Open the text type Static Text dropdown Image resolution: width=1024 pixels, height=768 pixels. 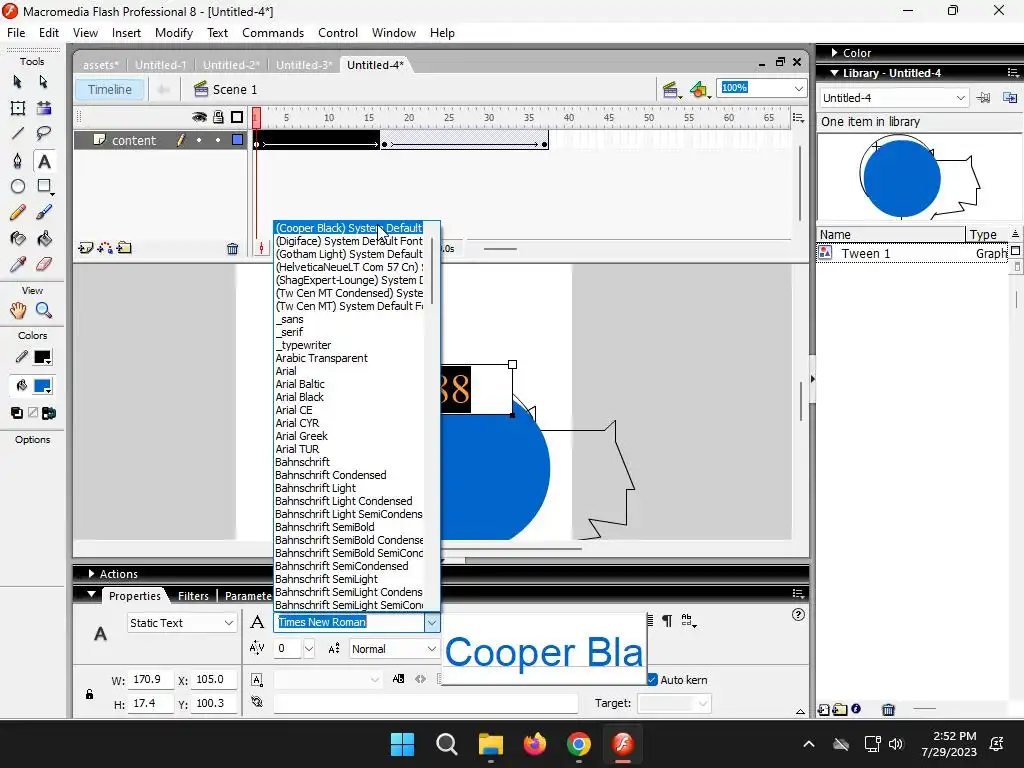[x=182, y=623]
